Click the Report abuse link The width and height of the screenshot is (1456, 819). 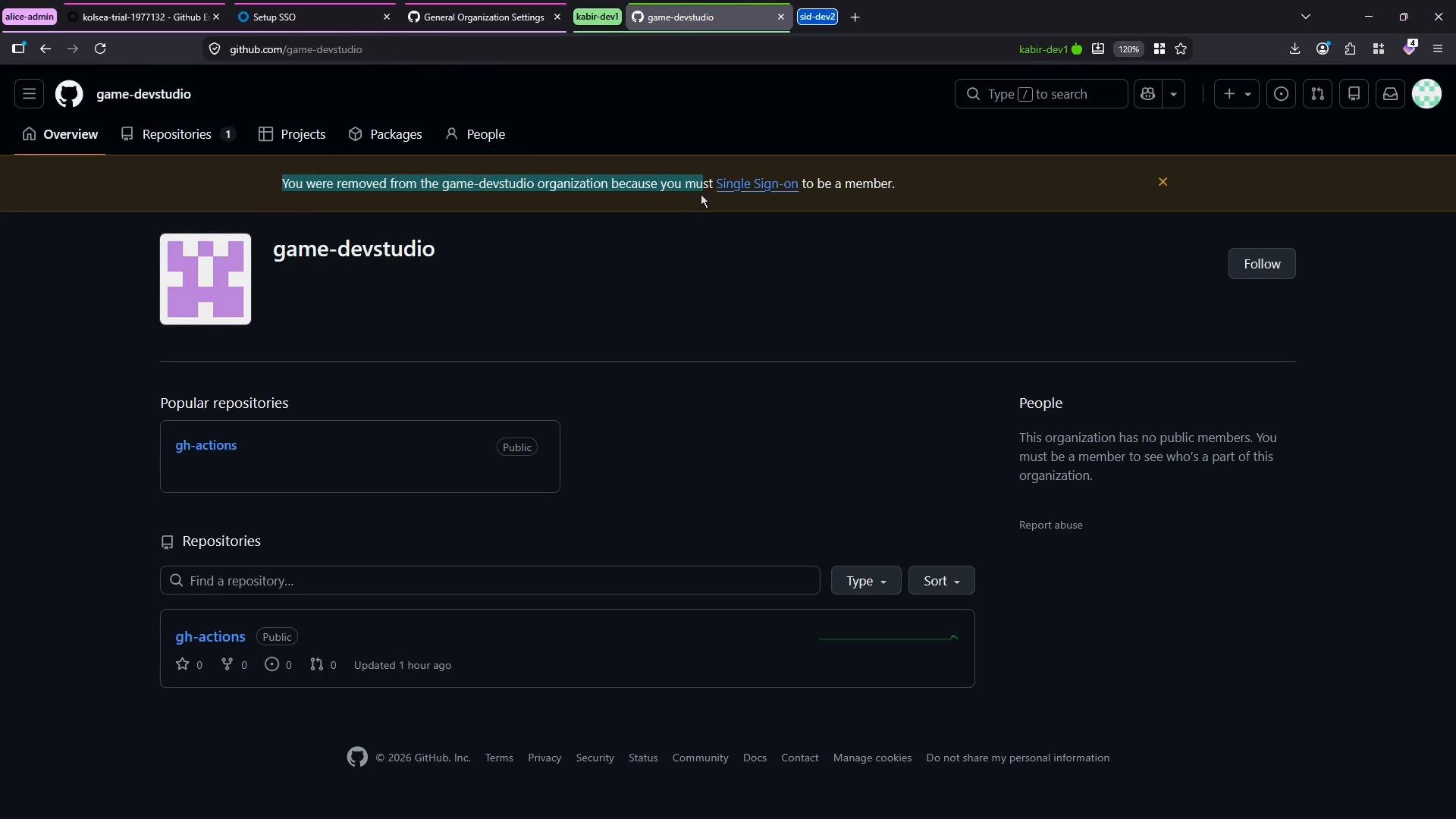[x=1050, y=525]
